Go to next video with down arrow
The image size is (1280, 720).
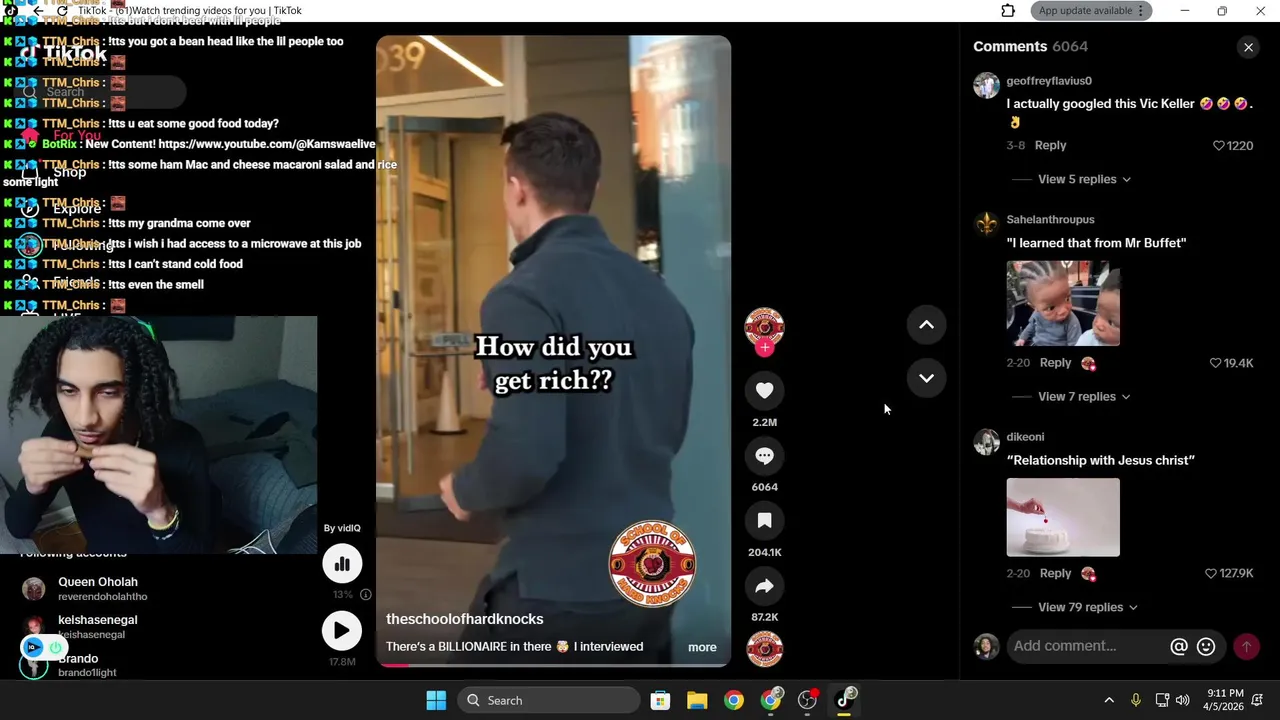click(x=926, y=378)
